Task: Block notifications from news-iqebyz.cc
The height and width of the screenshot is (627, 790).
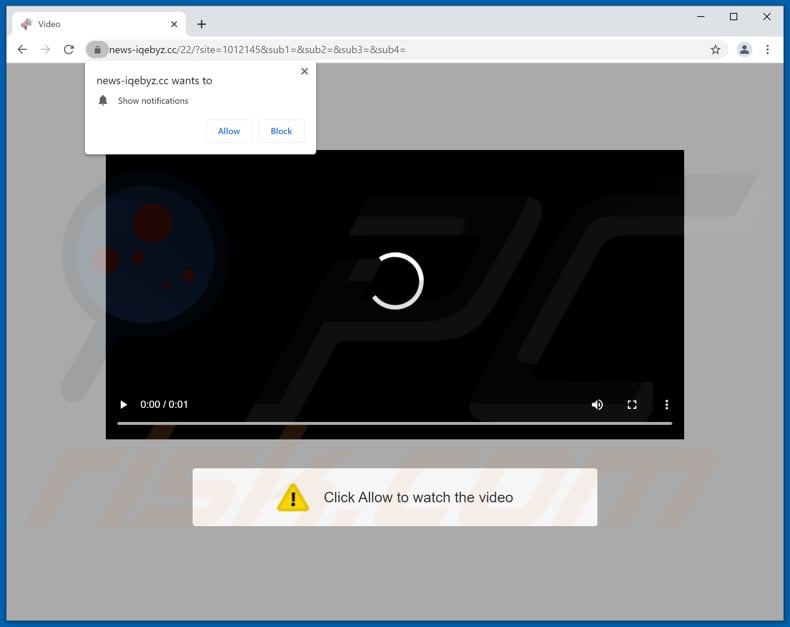Action: click(x=281, y=131)
